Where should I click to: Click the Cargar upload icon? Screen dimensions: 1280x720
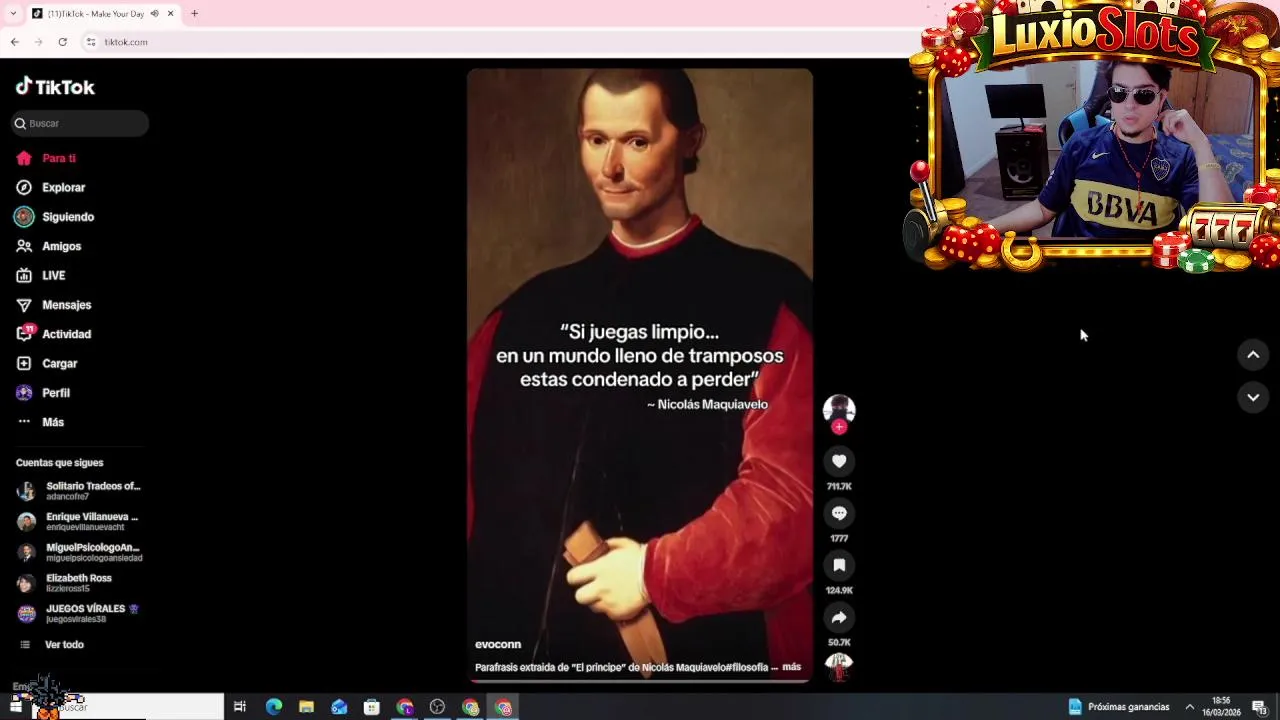[24, 363]
